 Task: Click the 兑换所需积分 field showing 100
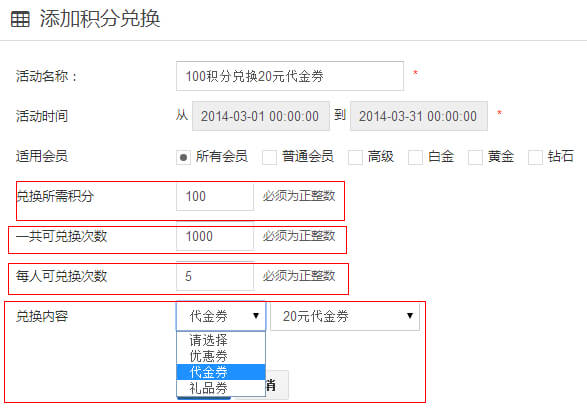click(215, 197)
